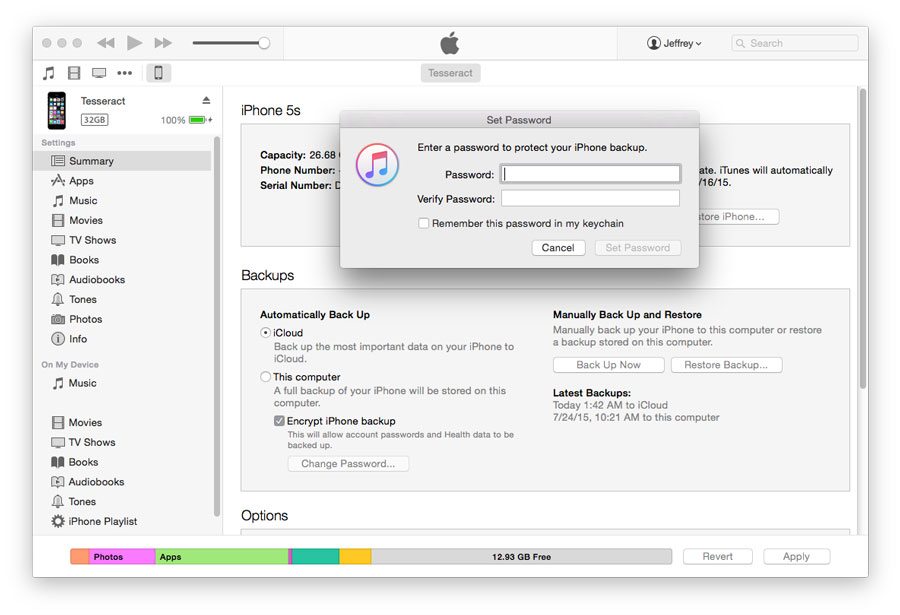
Task: Click the Apply button
Action: (796, 556)
